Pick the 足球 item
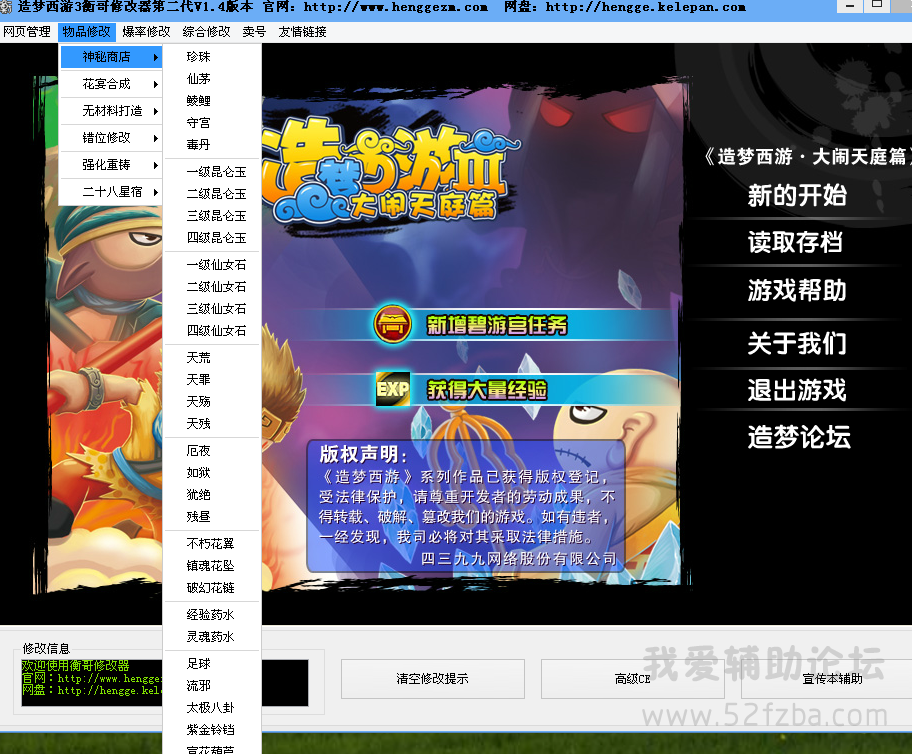Viewport: 912px width, 754px height. click(212, 663)
